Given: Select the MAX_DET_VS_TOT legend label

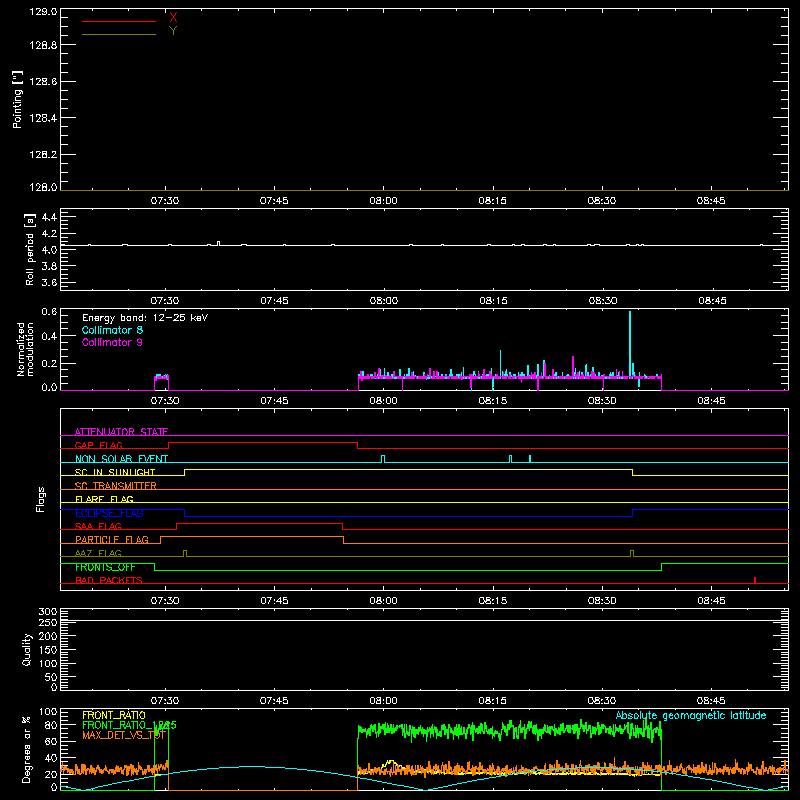Looking at the screenshot, I should (x=124, y=735).
